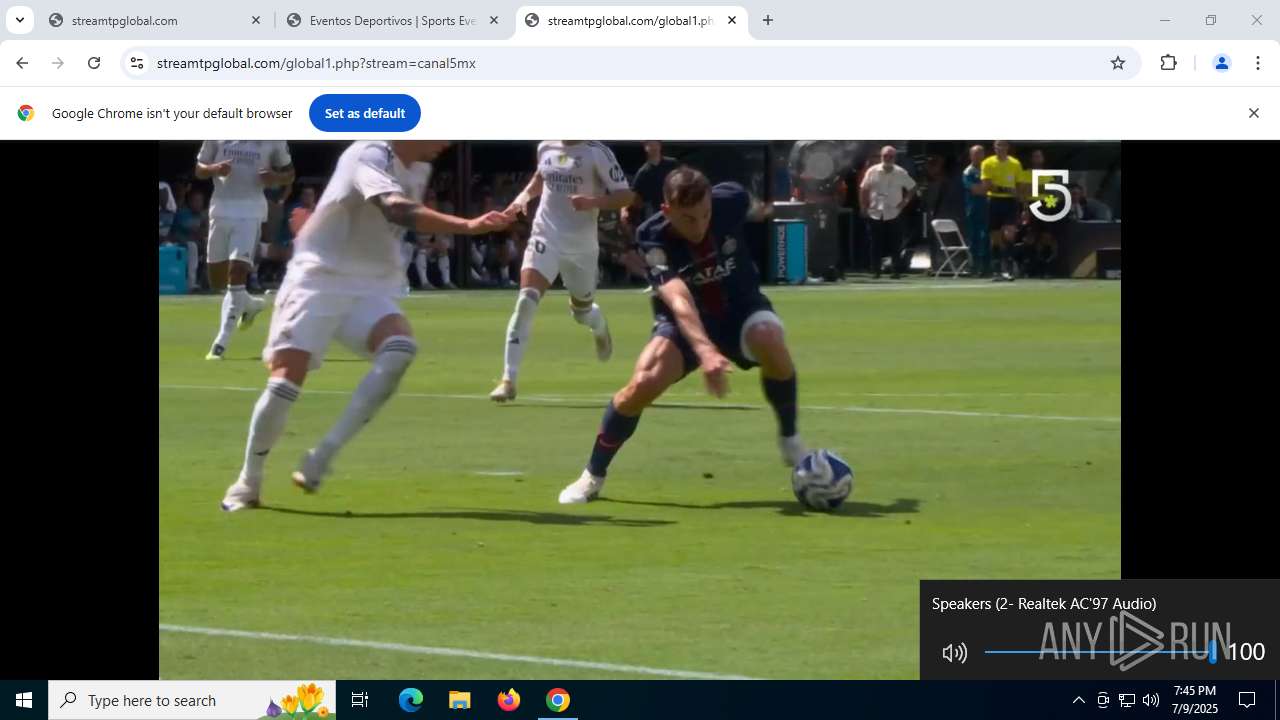1280x720 pixels.
Task: Open Chrome's three-dot menu
Action: click(1258, 63)
